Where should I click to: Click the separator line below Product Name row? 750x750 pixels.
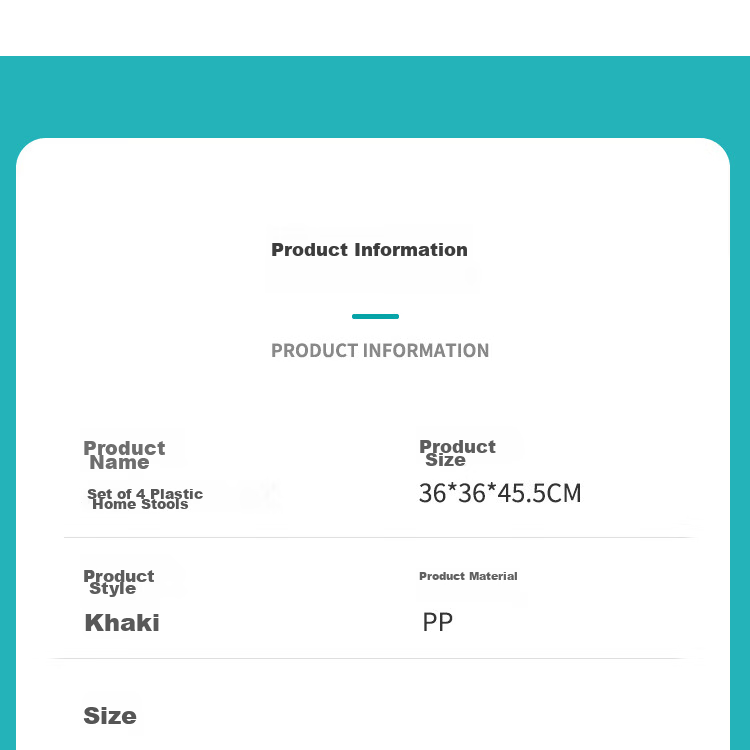coord(378,537)
